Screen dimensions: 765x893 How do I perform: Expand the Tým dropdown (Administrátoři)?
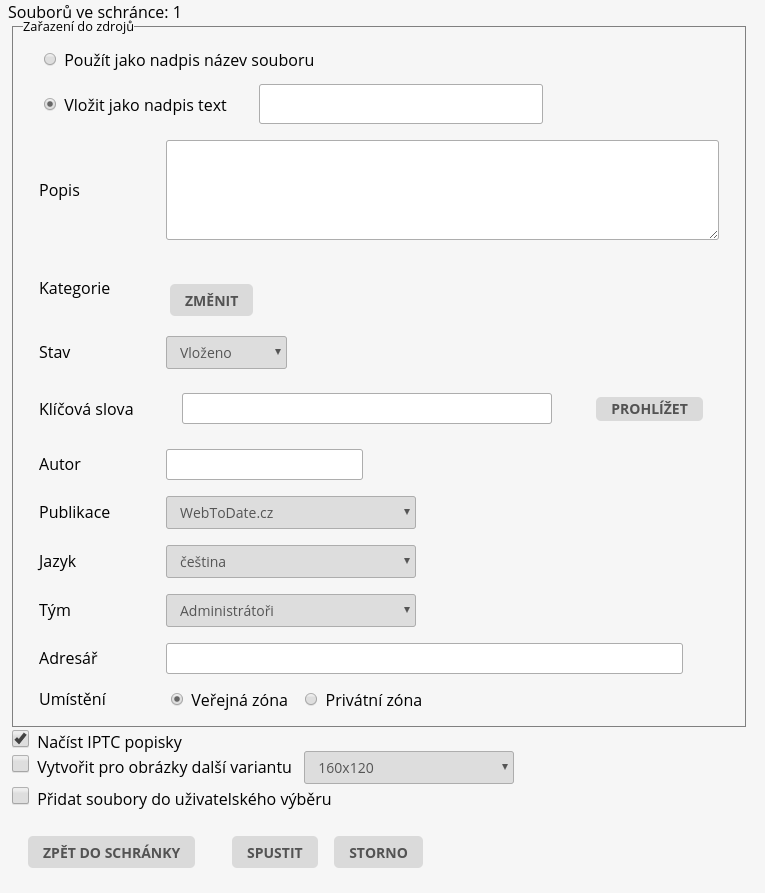click(290, 611)
